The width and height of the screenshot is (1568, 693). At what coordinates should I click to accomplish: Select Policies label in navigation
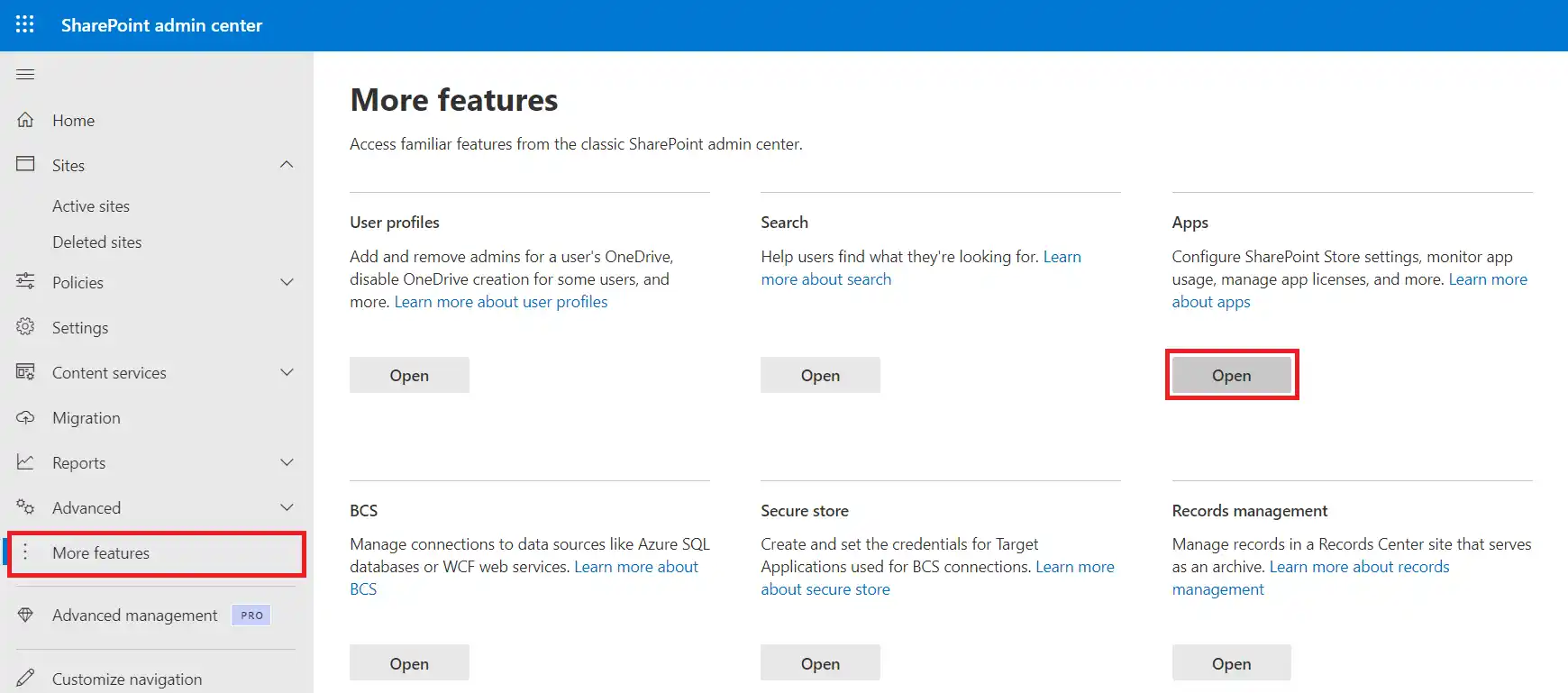[x=77, y=283]
